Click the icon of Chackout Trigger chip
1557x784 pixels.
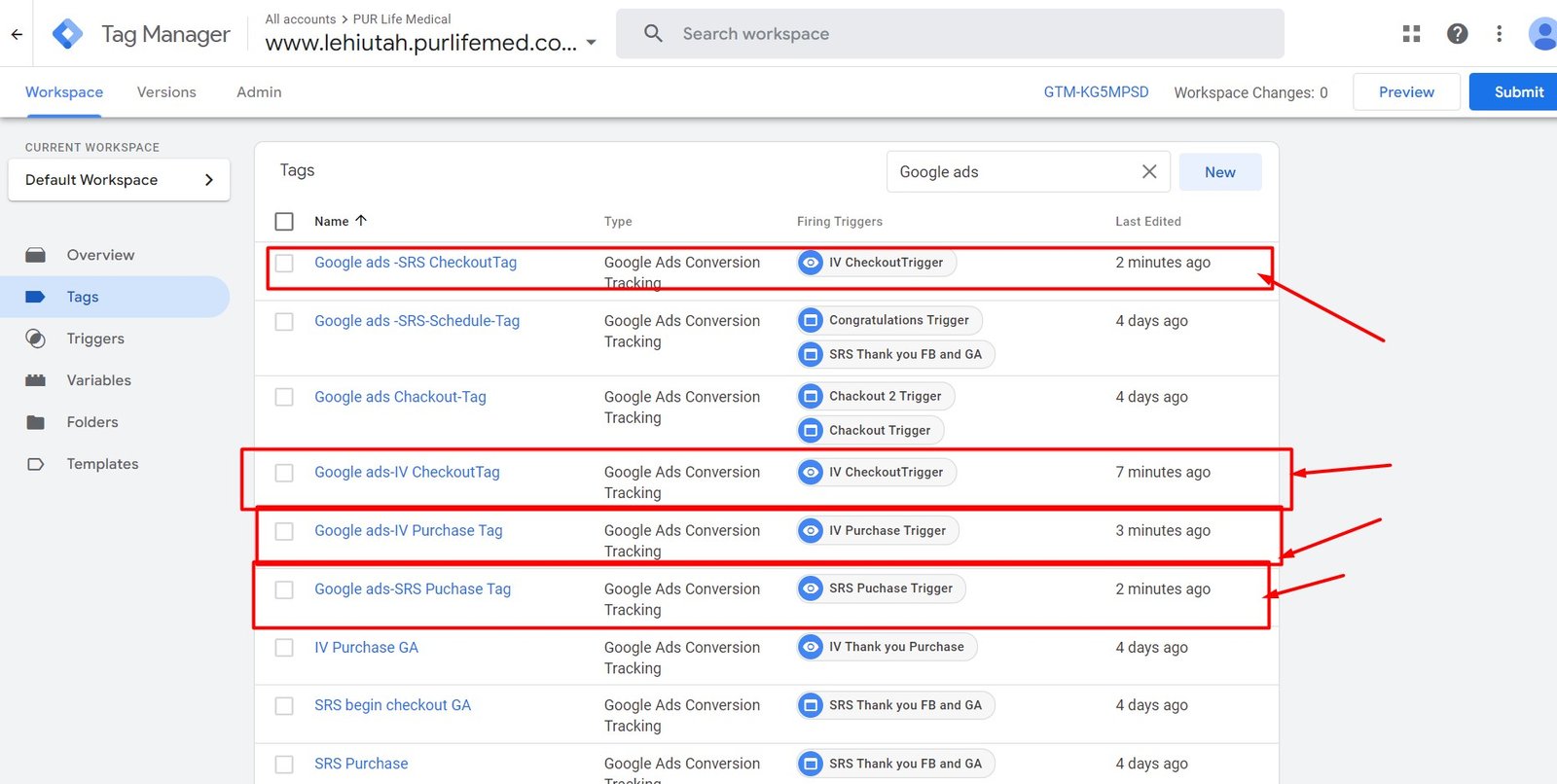point(811,430)
